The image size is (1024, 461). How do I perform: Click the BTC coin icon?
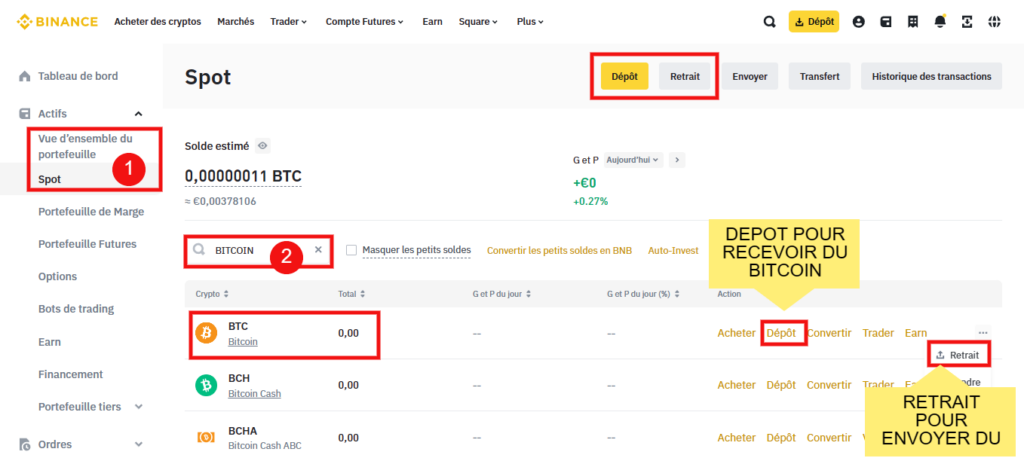pos(206,334)
